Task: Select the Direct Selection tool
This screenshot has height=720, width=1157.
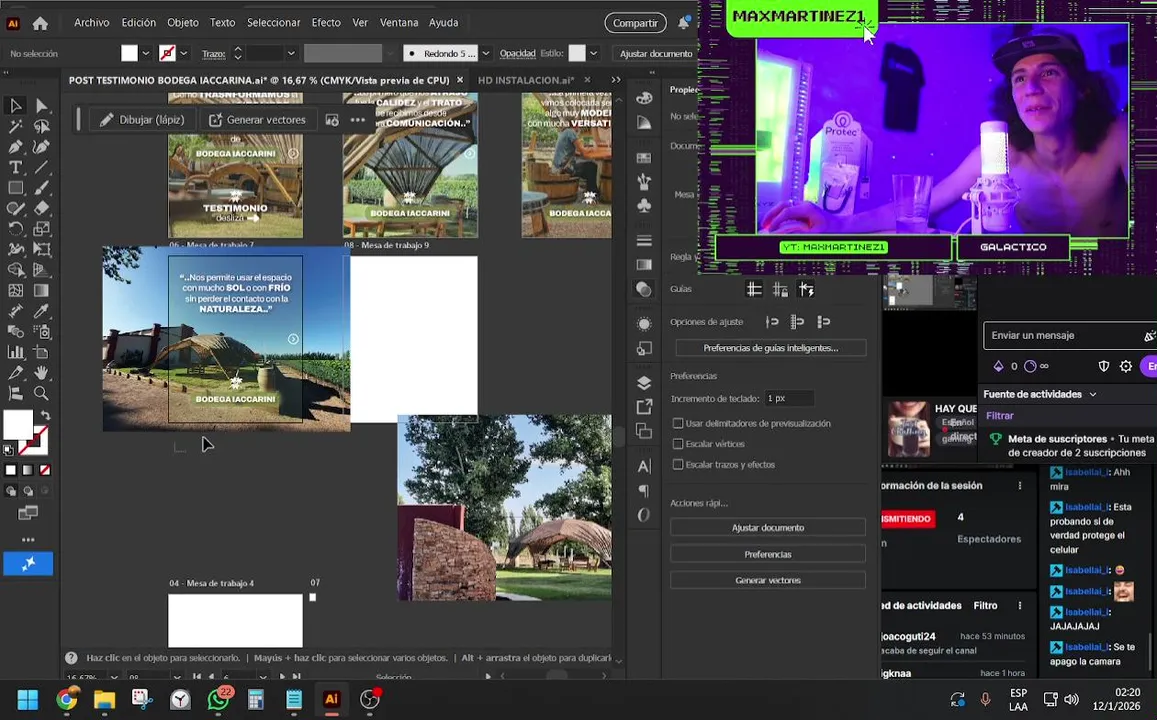Action: tap(41, 106)
